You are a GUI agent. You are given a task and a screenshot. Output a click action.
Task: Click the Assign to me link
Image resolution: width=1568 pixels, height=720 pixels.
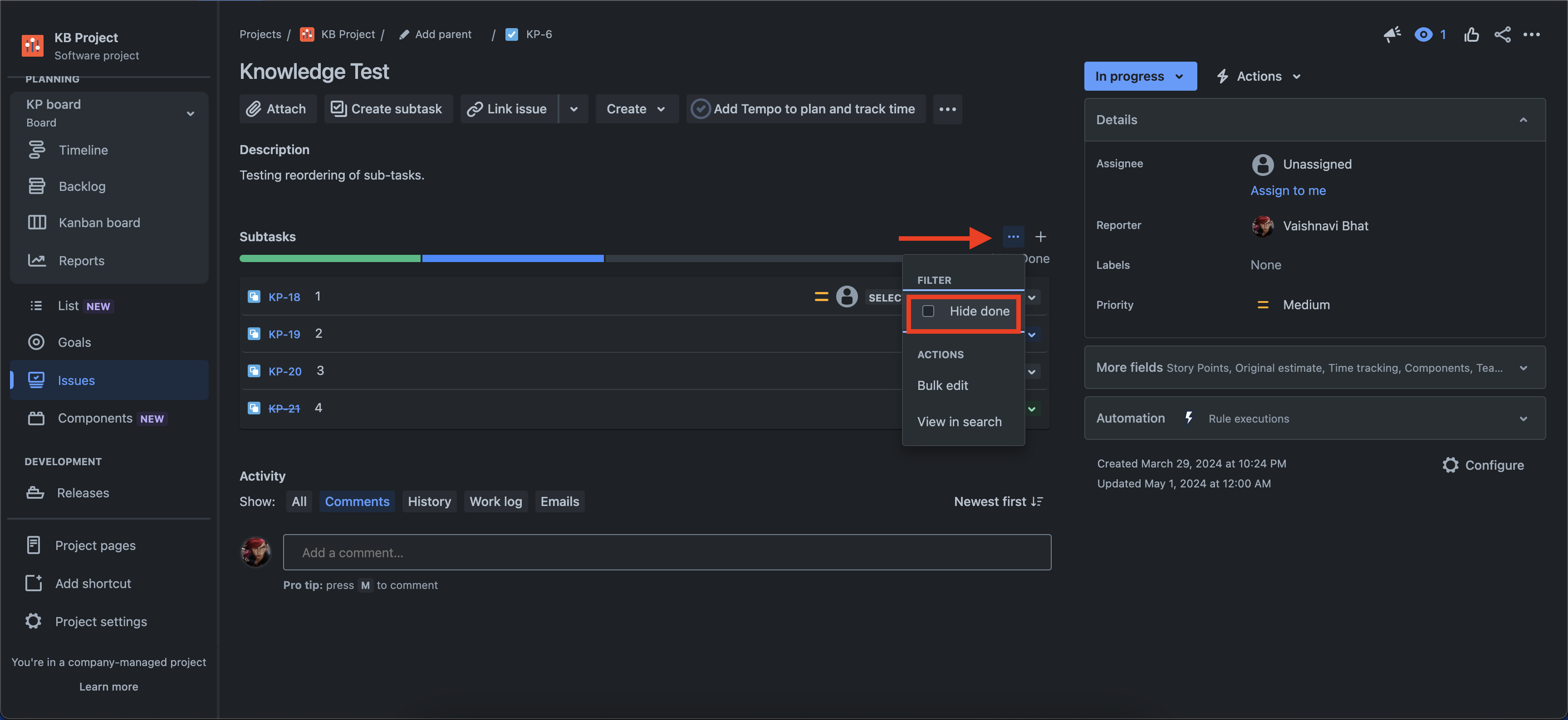coord(1288,190)
